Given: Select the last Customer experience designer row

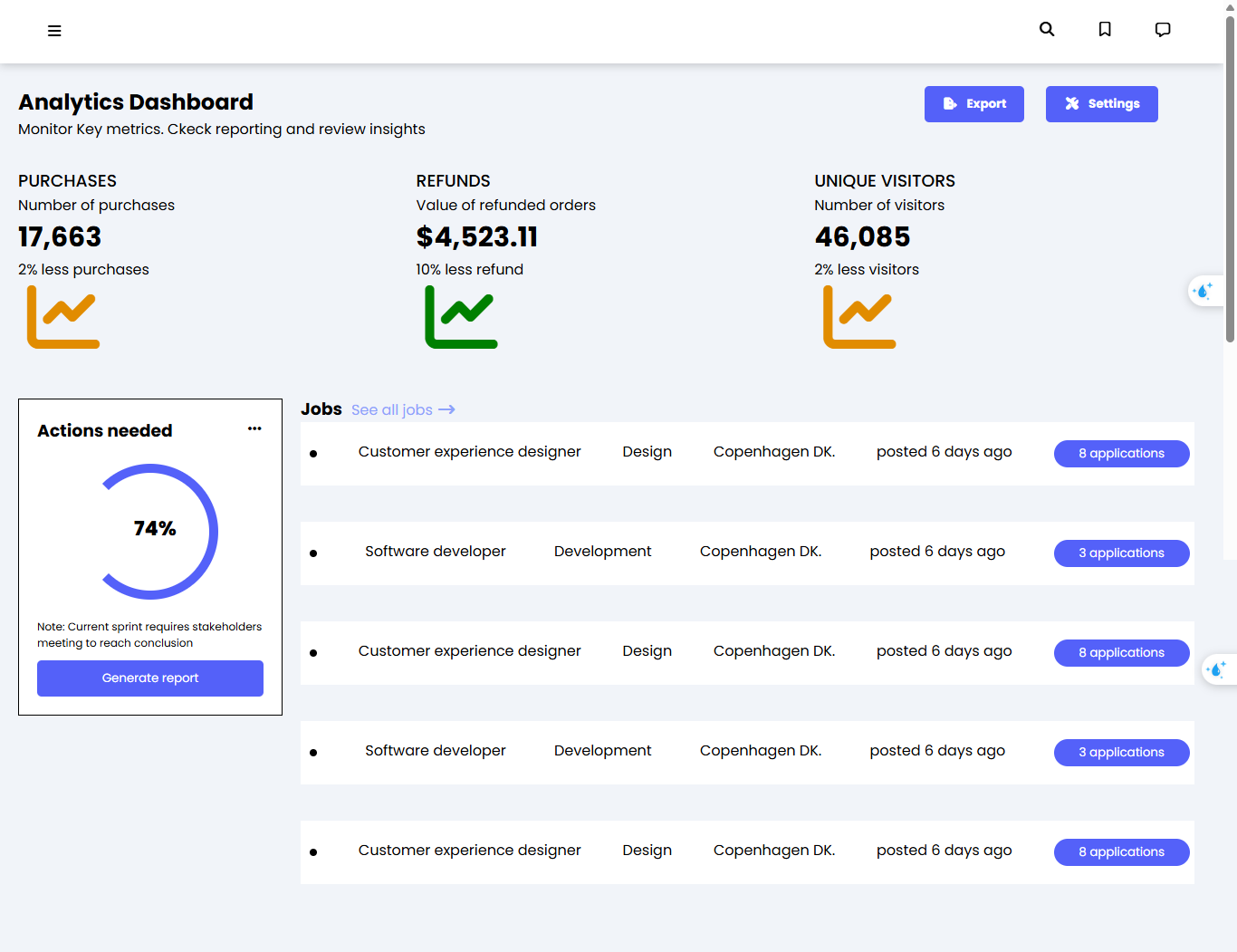Looking at the screenshot, I should (469, 851).
